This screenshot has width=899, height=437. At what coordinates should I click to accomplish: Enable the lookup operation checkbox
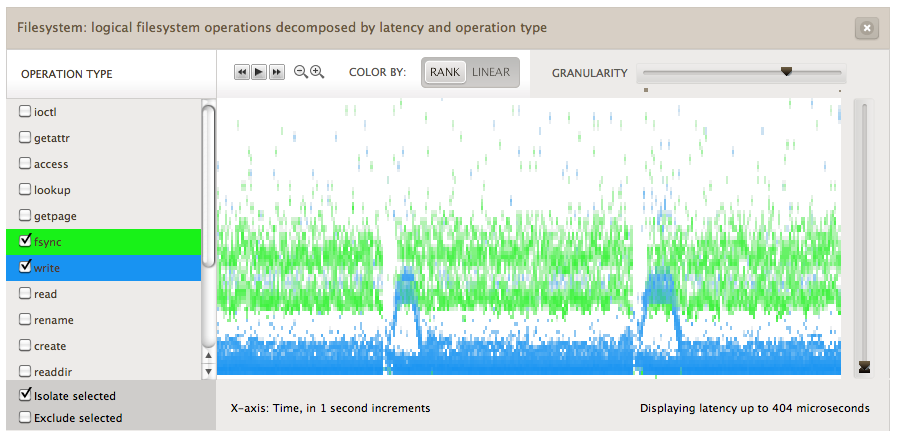(25, 189)
